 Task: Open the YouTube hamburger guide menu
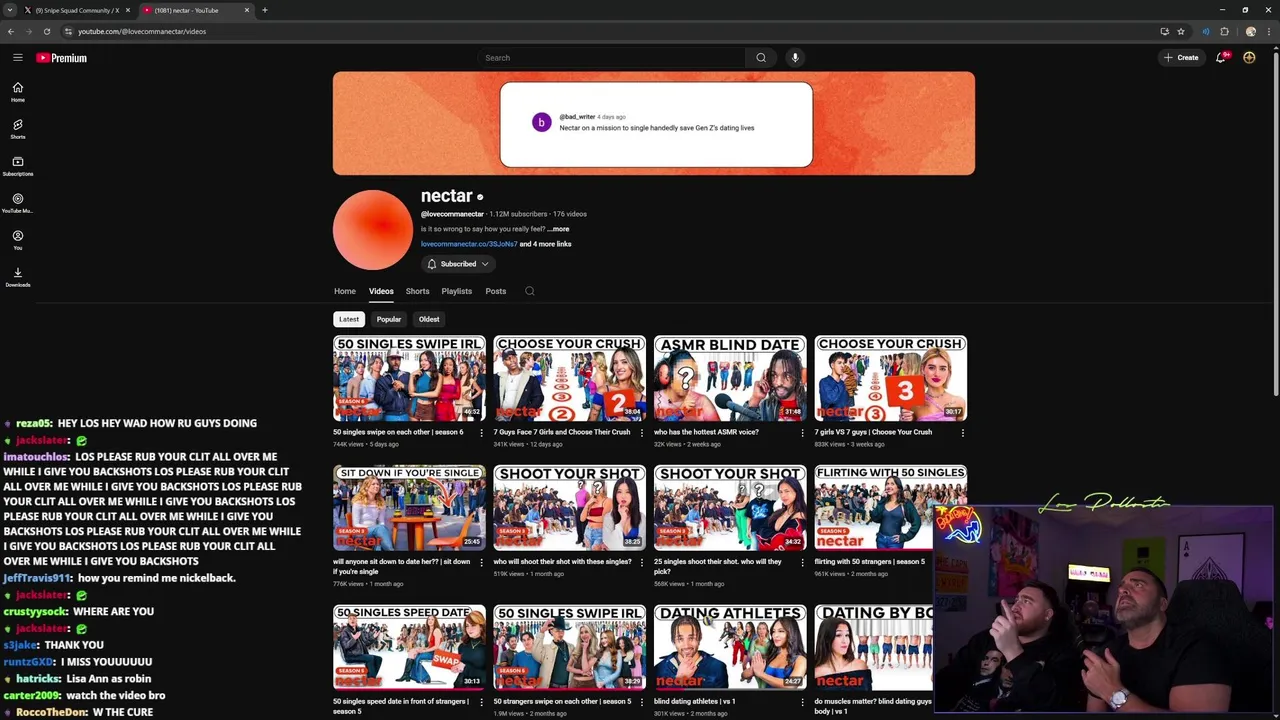17,58
